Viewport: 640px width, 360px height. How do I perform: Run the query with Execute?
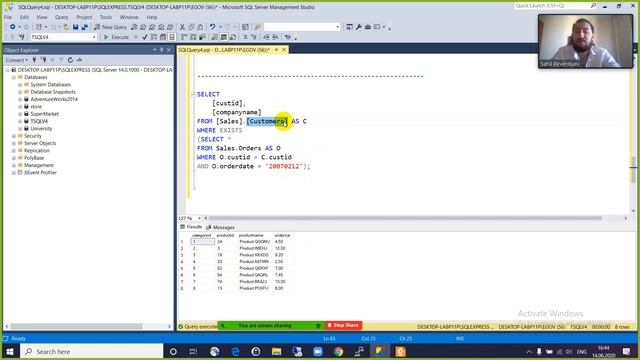coord(116,37)
